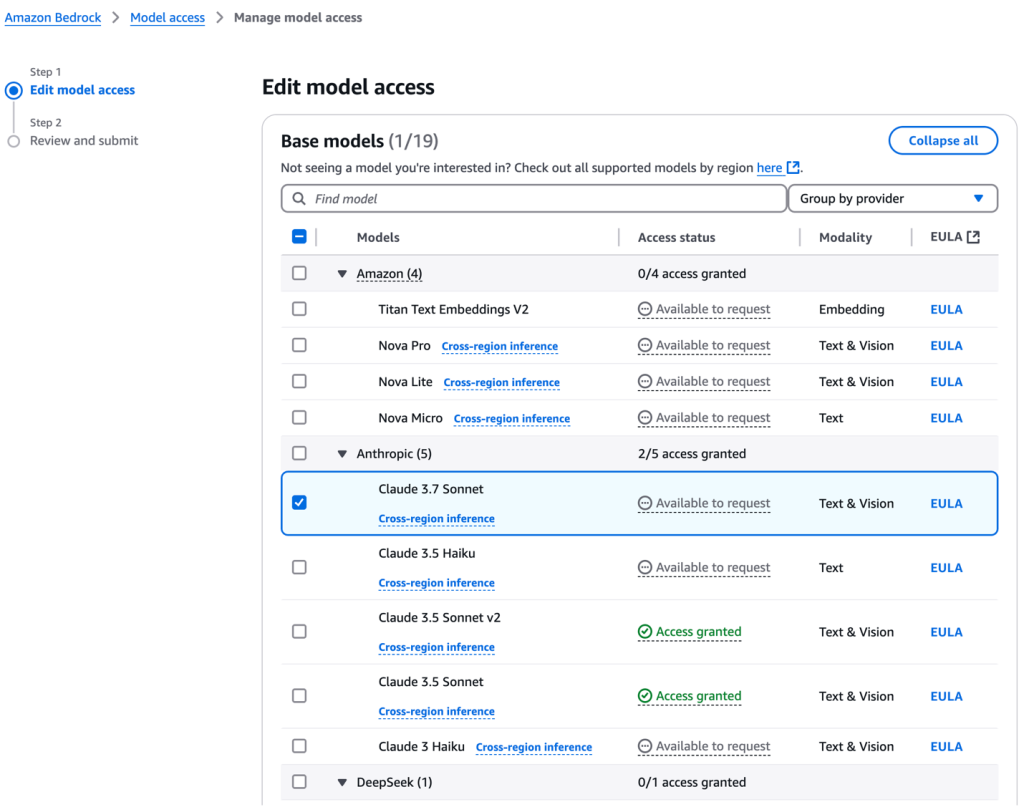Viewport: 1024px width, 807px height.
Task: Check the Amazon (4) group checkbox
Action: (x=299, y=273)
